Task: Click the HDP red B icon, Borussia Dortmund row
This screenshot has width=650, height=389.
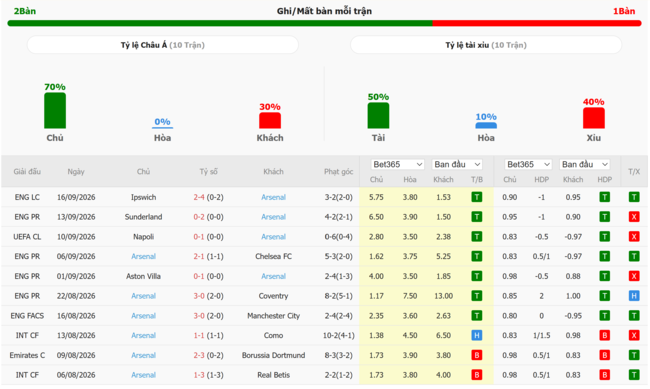Action: click(x=604, y=355)
